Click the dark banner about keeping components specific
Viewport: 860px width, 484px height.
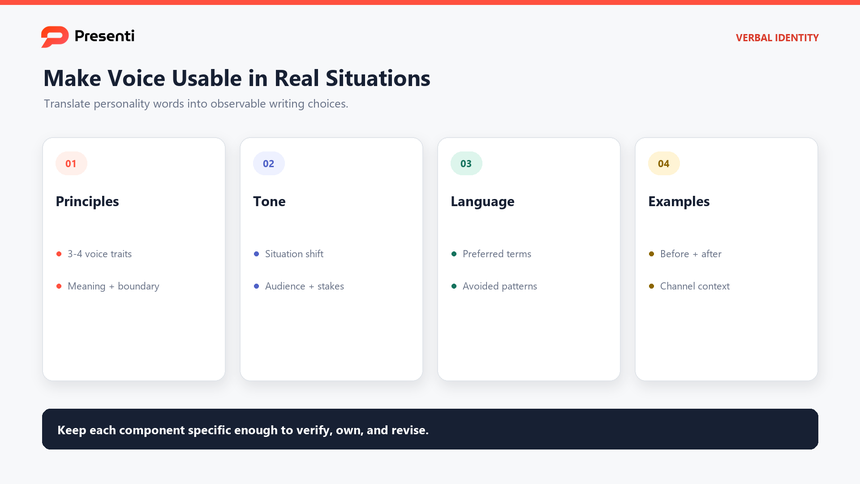point(430,429)
